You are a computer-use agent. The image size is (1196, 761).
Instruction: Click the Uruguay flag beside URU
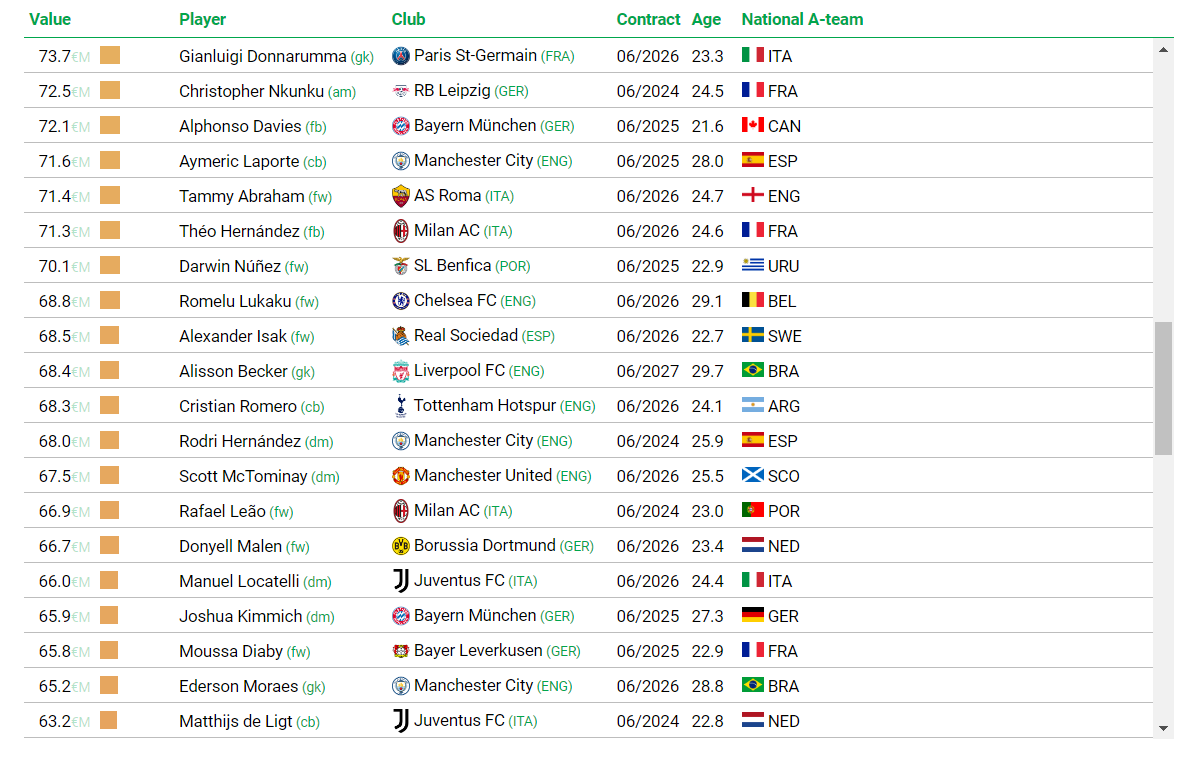753,265
